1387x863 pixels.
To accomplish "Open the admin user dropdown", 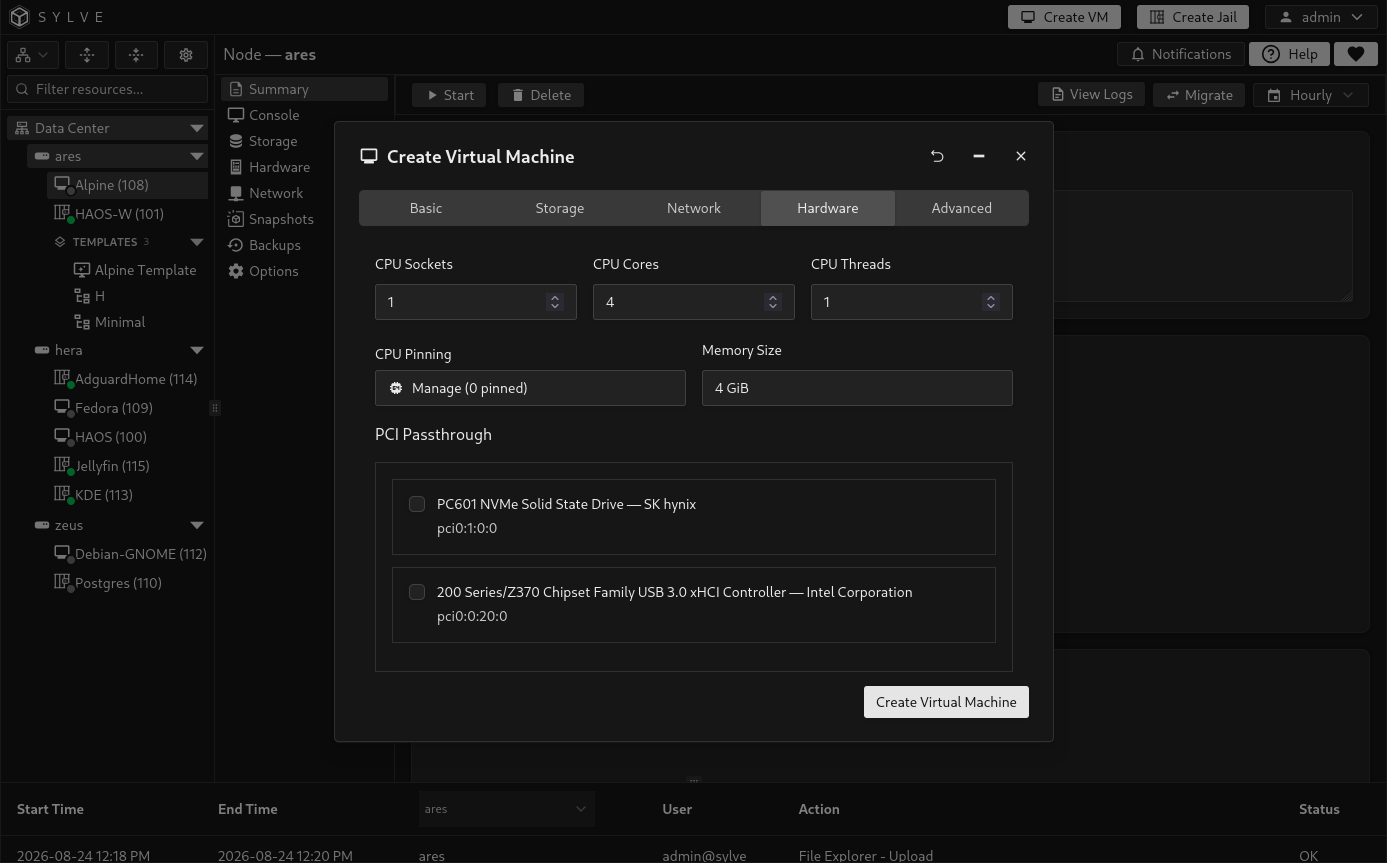I will point(1321,17).
